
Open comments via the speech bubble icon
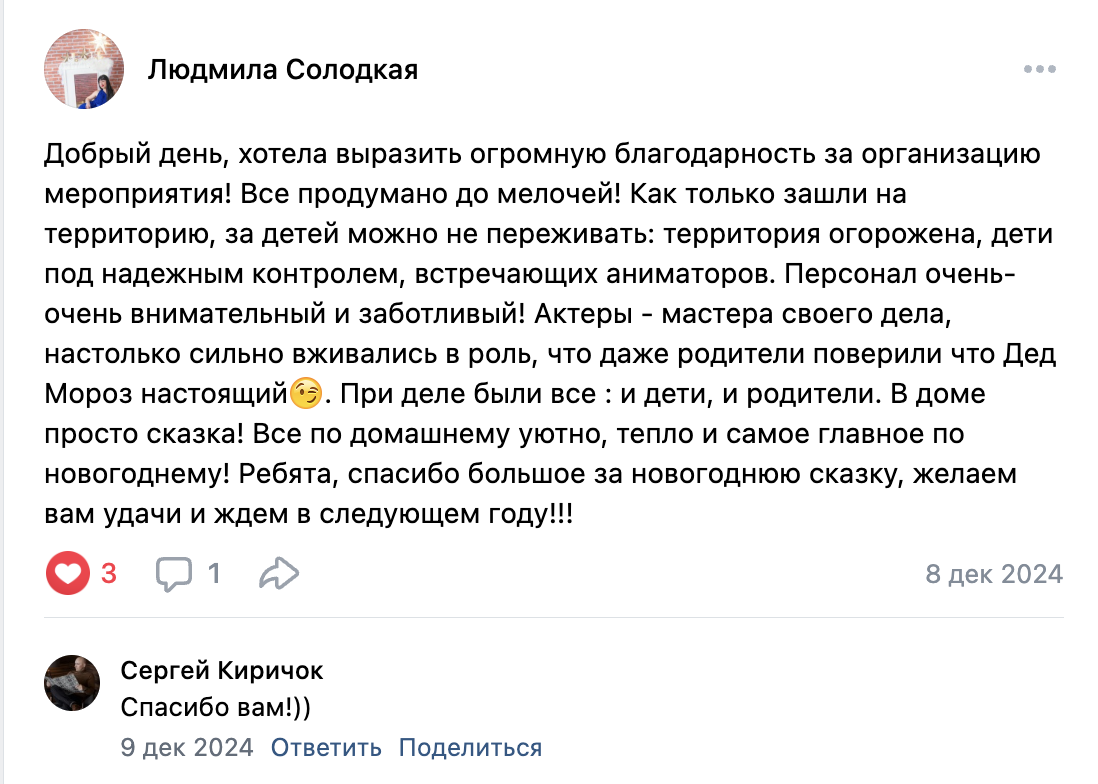174,573
